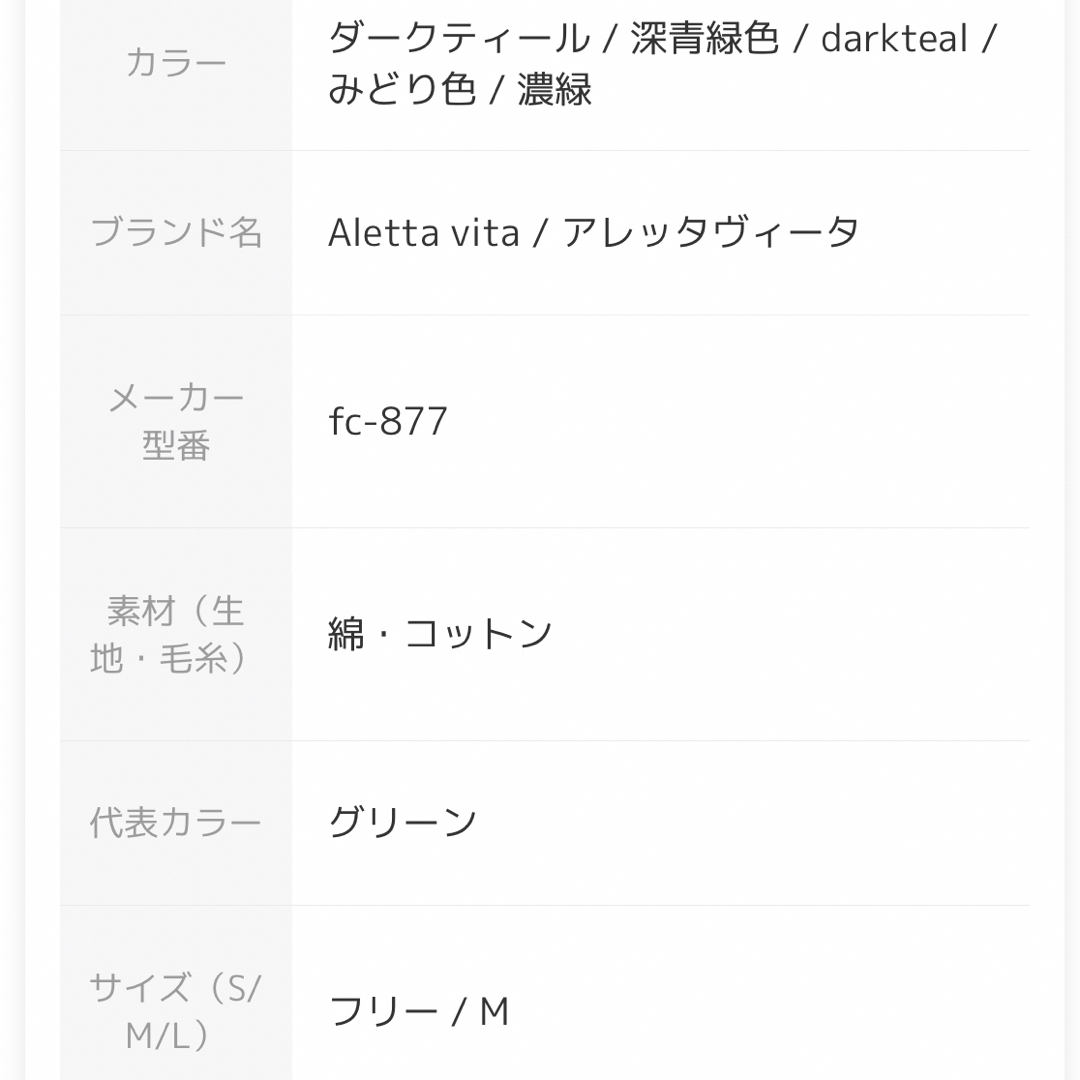The height and width of the screenshot is (1080, 1080).
Task: Click the みどり色 / 濃緑 text line
Action: 460,90
